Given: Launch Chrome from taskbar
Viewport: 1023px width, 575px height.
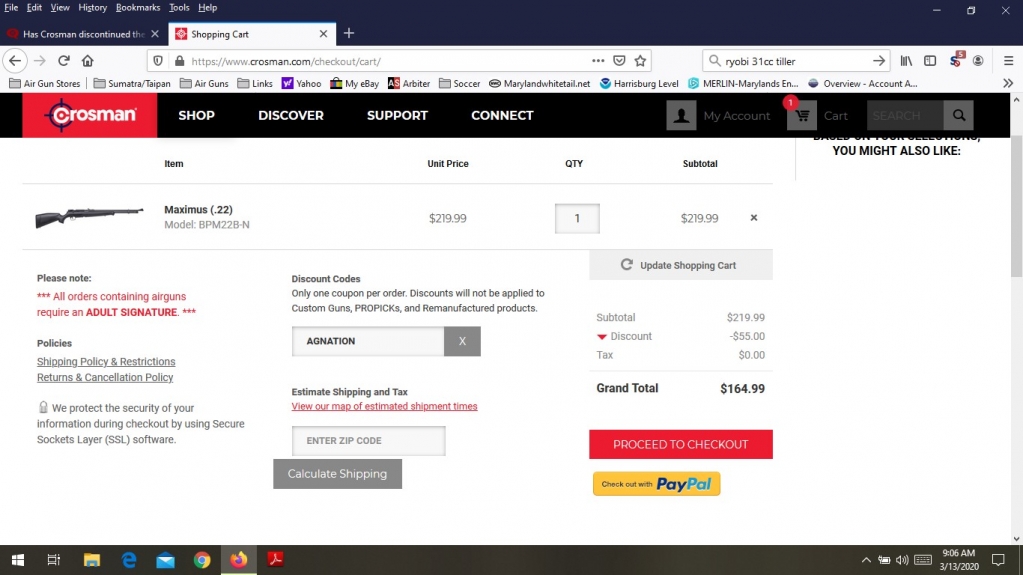Looking at the screenshot, I should [x=202, y=559].
